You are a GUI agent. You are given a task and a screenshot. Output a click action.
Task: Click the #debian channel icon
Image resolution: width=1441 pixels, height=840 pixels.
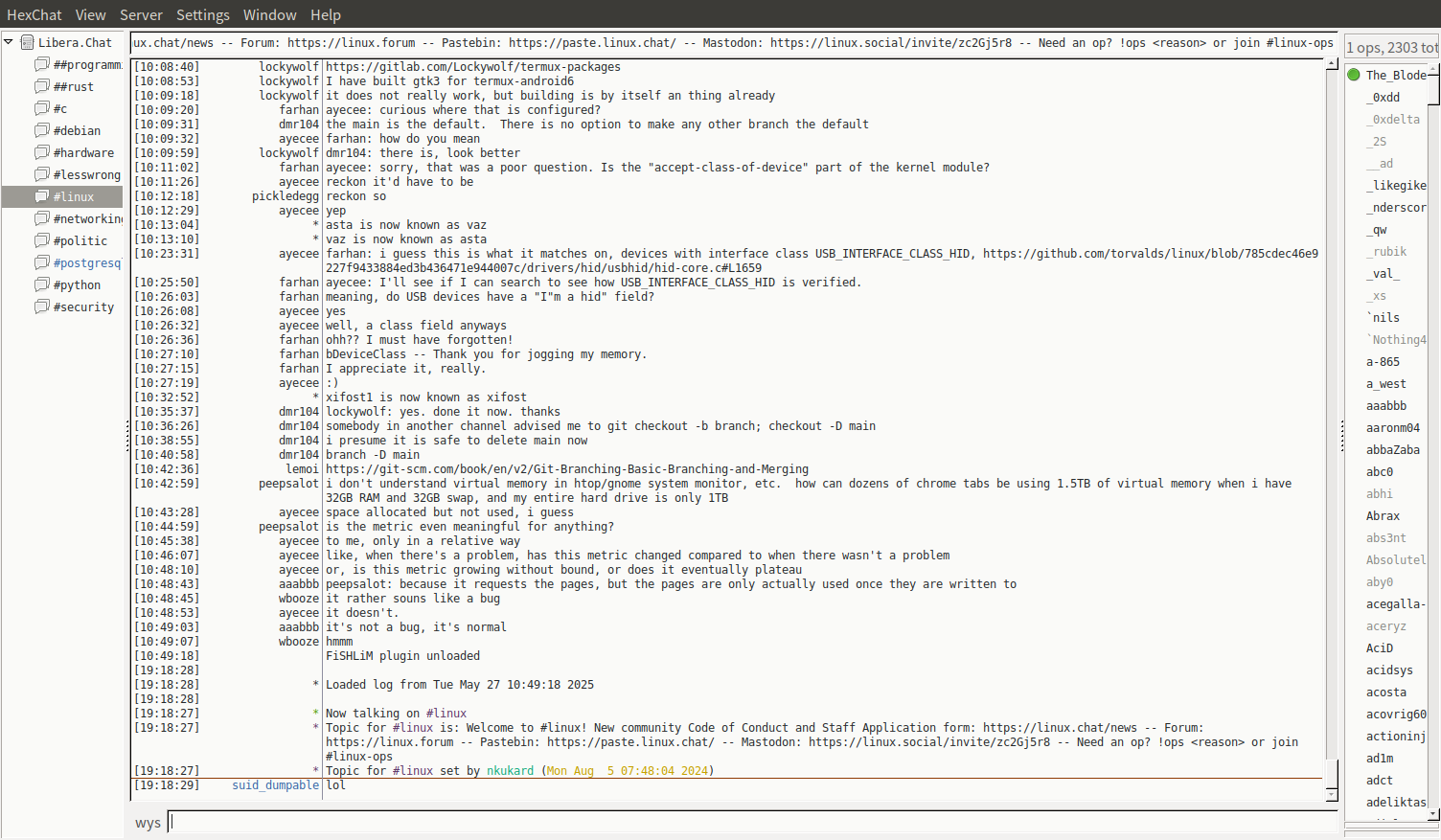click(42, 130)
